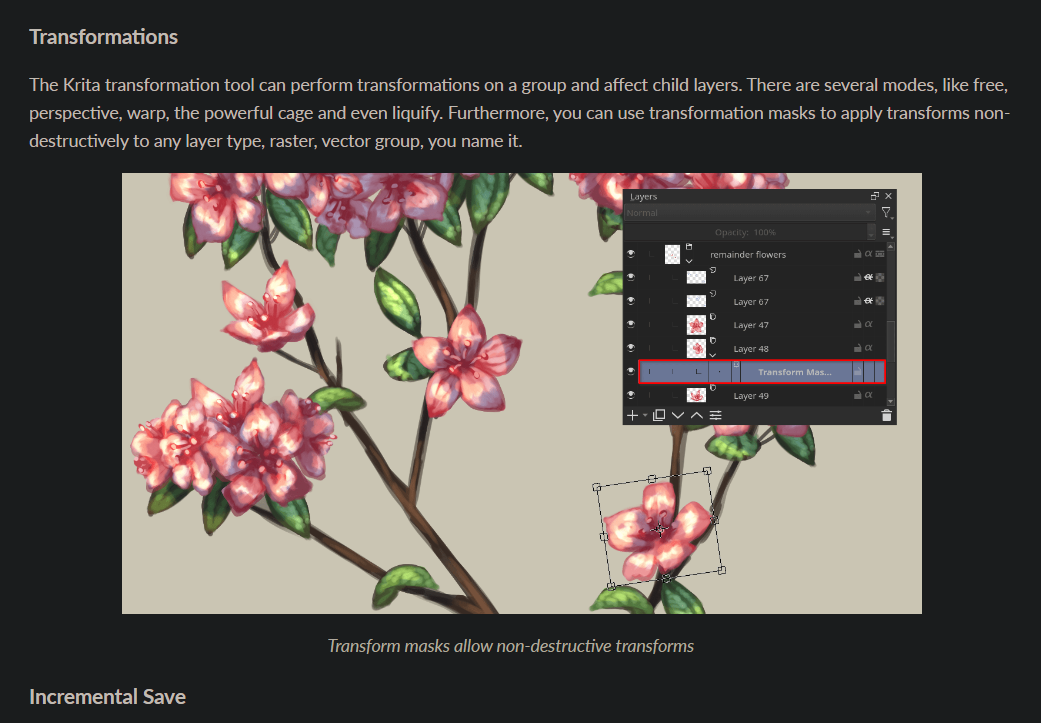Click the lock icon on Layer 47
This screenshot has height=723, width=1041.
click(857, 325)
